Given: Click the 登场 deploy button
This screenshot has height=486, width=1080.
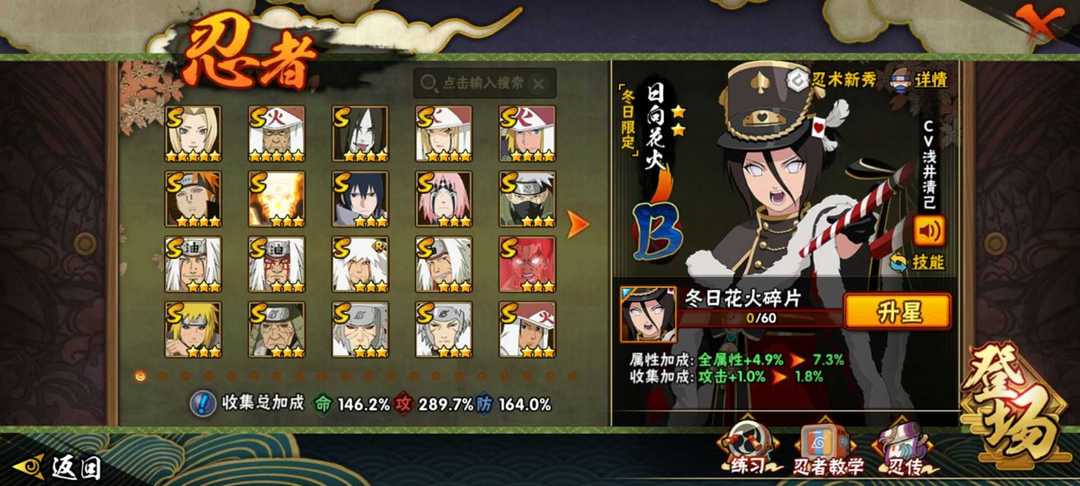Looking at the screenshot, I should click(x=1012, y=405).
